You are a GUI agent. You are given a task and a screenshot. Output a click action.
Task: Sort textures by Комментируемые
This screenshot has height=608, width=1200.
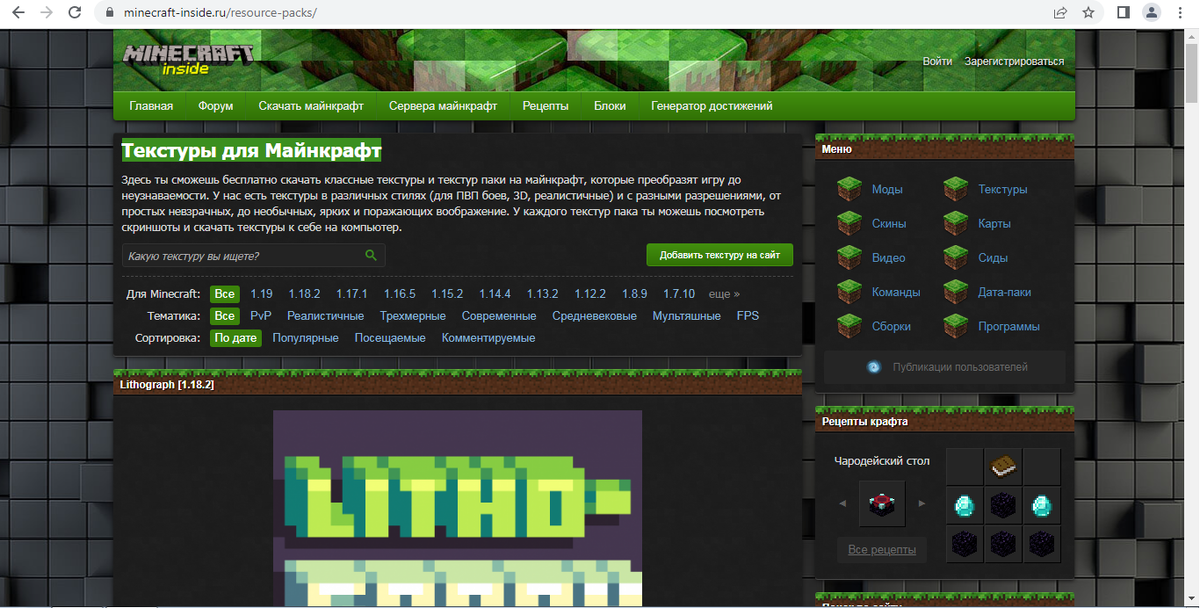(x=488, y=338)
